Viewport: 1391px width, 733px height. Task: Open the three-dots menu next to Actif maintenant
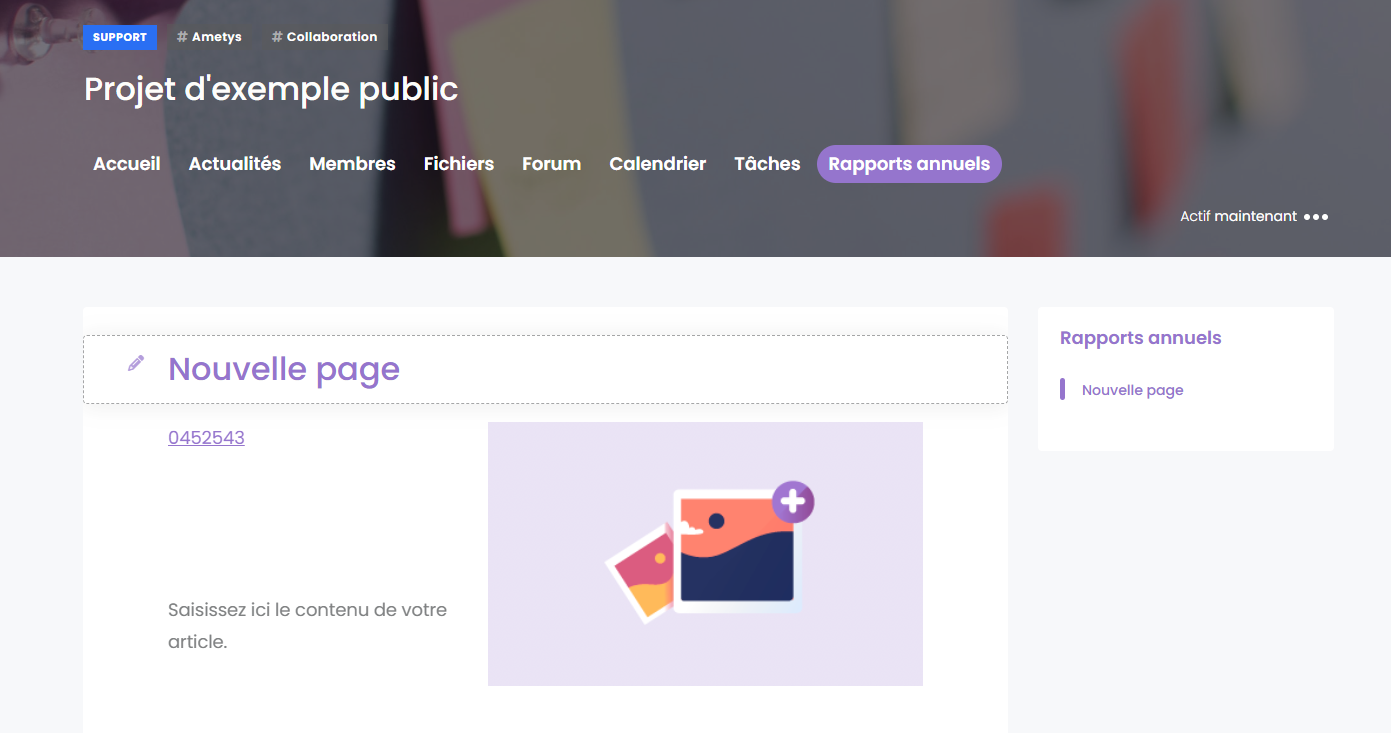[1315, 217]
